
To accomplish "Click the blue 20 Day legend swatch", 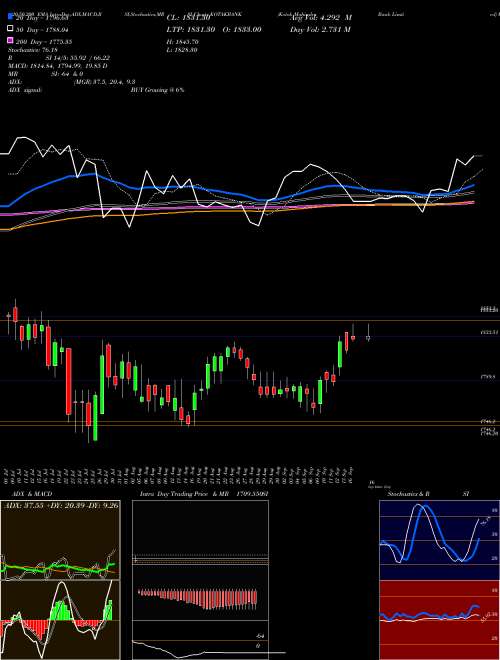I will click(x=11, y=17).
